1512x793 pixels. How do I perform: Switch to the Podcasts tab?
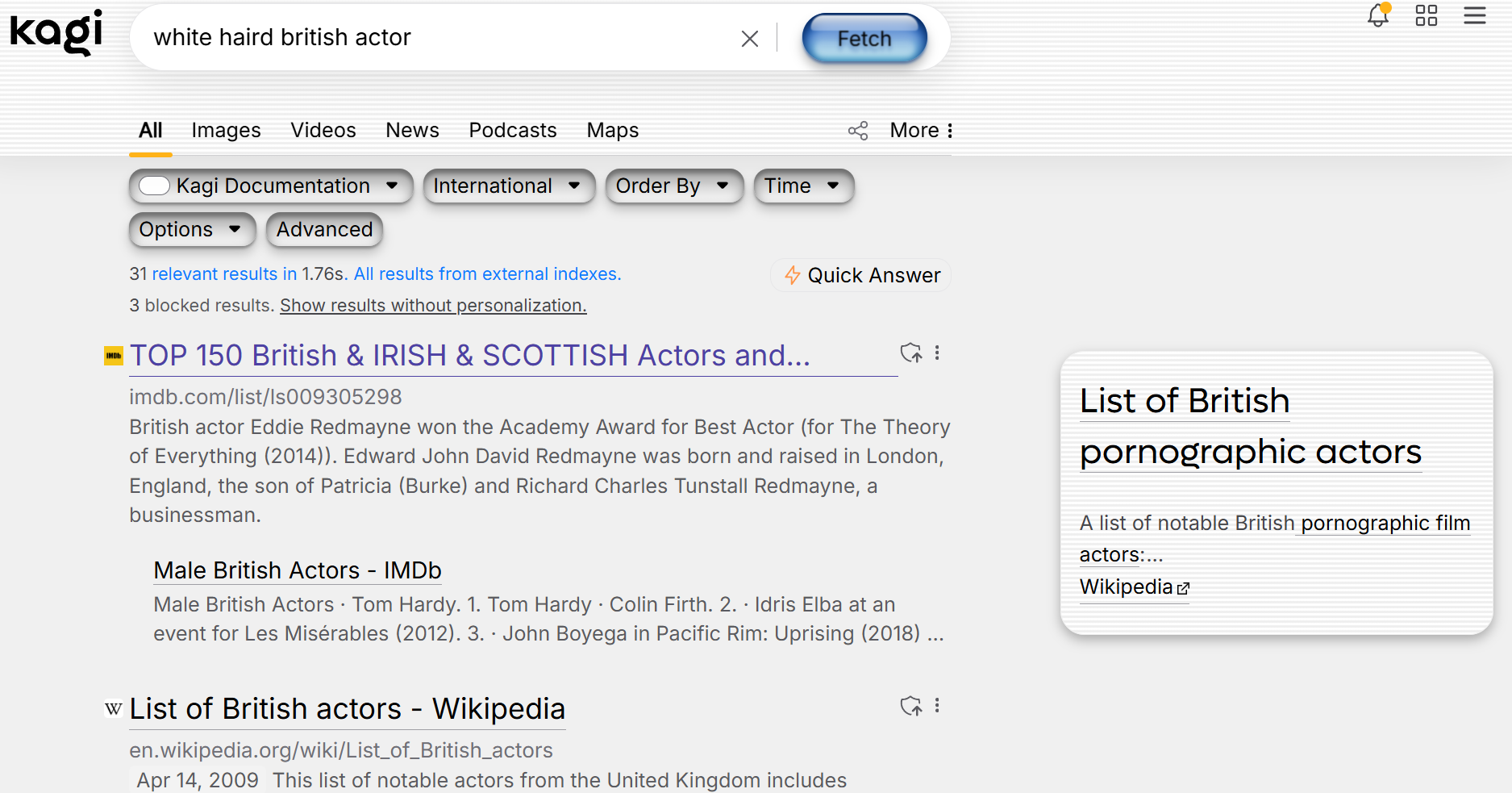coord(513,131)
